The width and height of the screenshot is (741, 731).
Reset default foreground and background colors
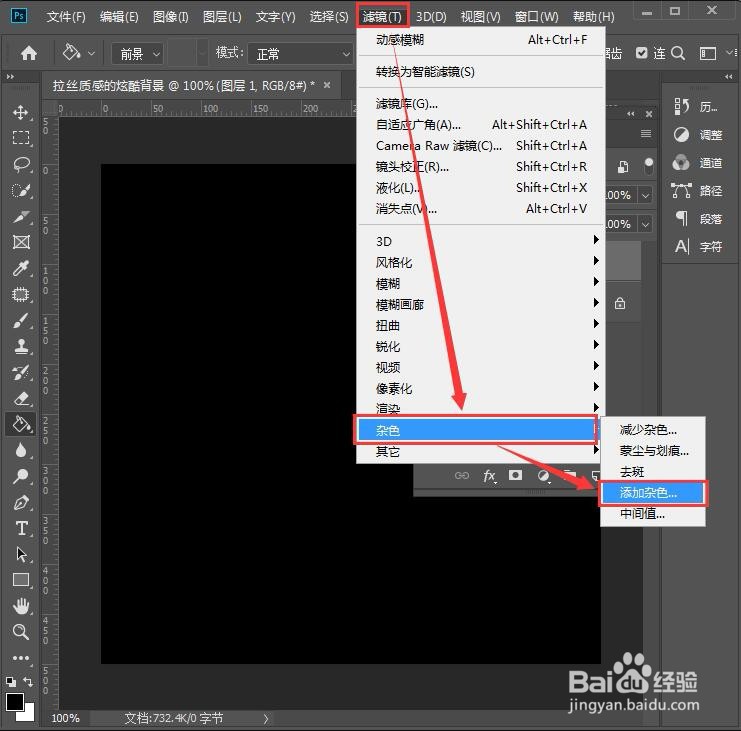pos(10,681)
